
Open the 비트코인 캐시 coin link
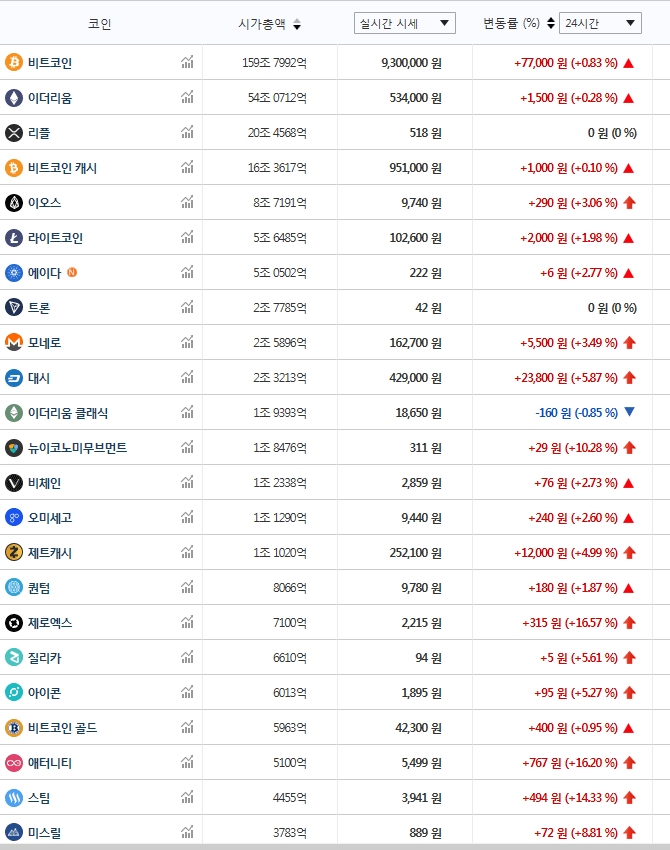click(62, 168)
